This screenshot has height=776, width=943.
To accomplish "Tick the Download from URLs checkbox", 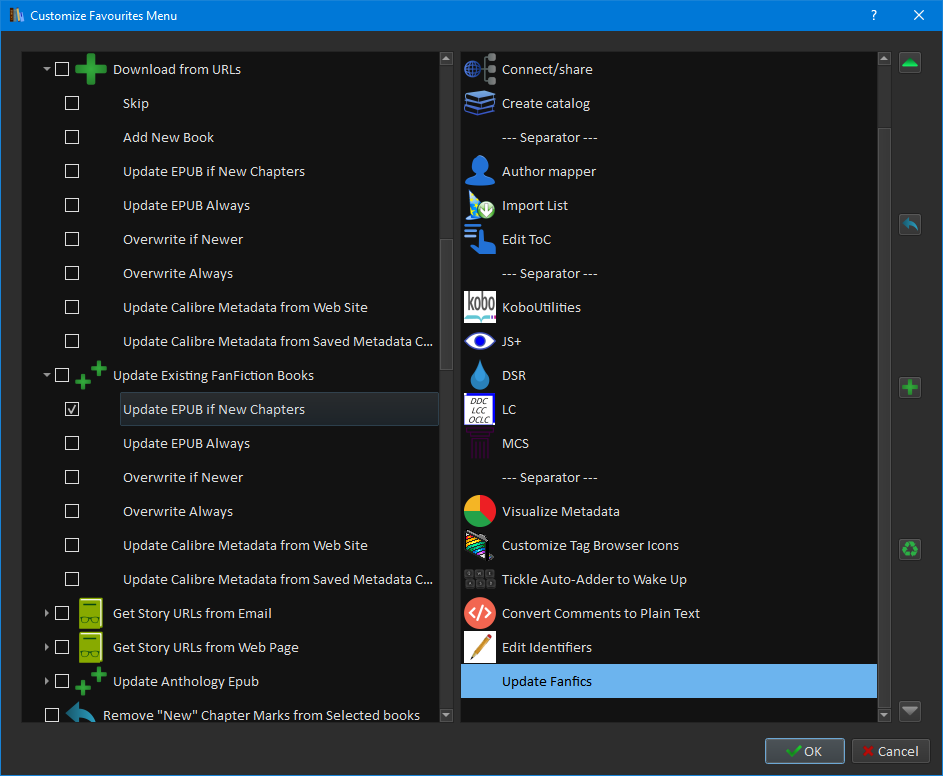I will coord(62,69).
